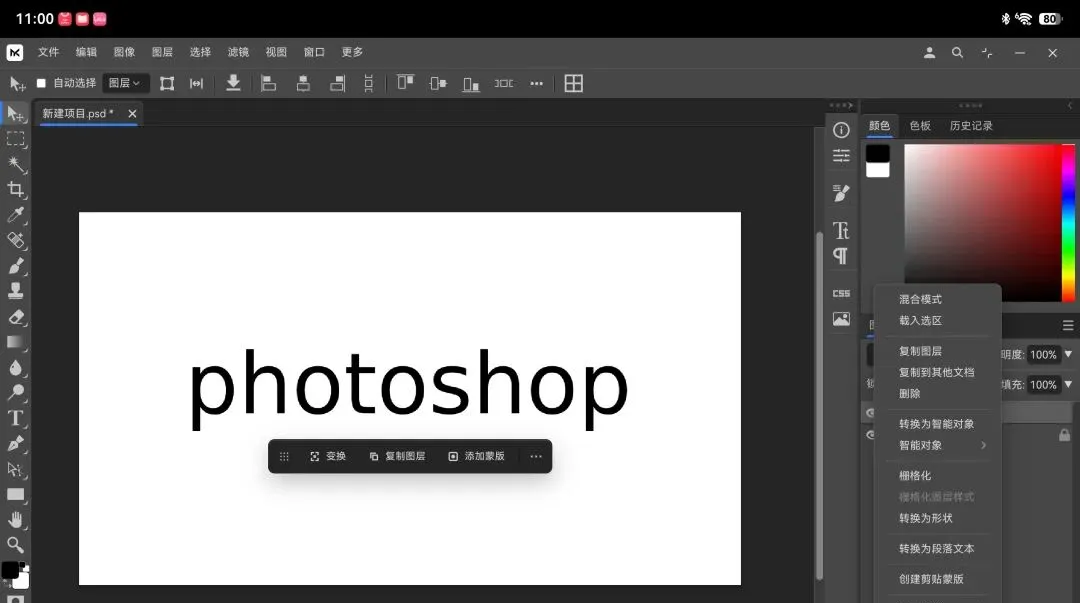Click the distribute horizontally icon

coord(504,83)
